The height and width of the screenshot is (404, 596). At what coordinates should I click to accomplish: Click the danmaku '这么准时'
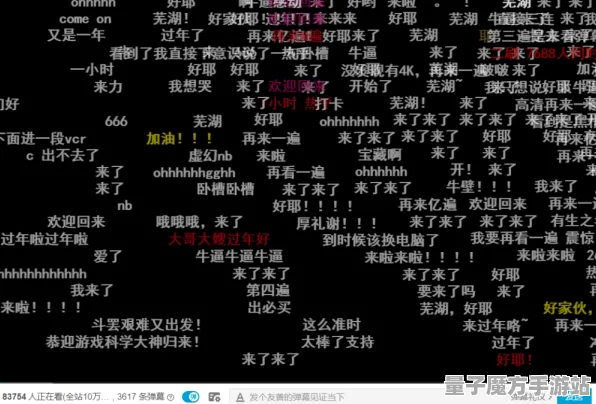click(x=331, y=325)
